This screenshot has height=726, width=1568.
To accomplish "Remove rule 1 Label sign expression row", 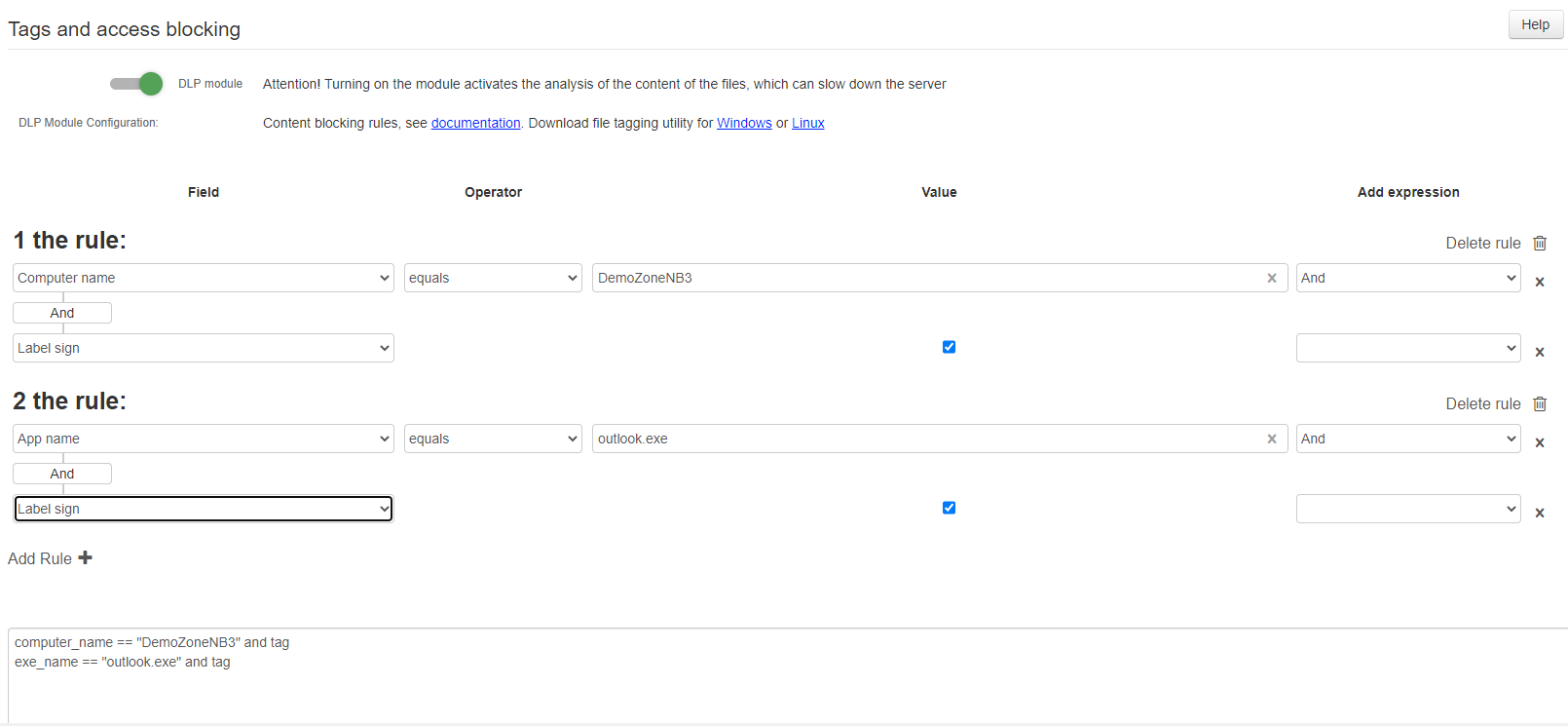I will [1540, 352].
